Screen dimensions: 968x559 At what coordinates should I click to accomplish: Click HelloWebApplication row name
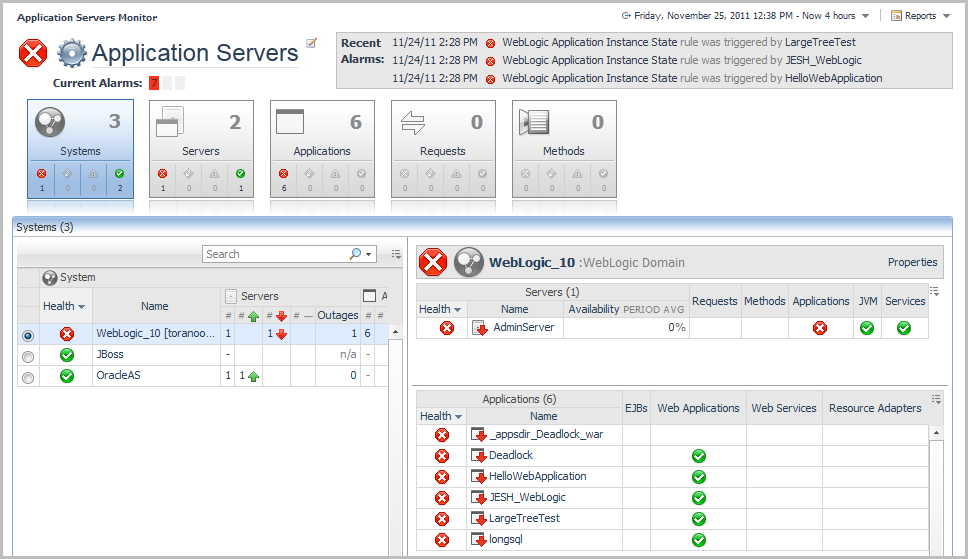538,476
